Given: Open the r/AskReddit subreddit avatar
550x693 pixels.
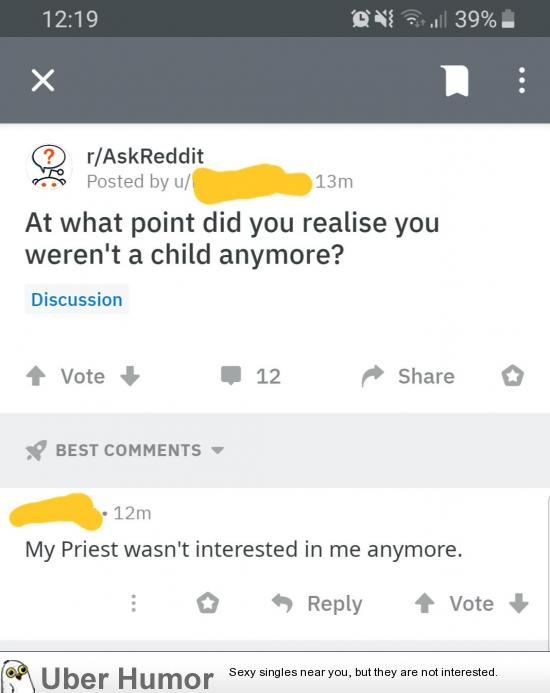Looking at the screenshot, I should click(49, 167).
